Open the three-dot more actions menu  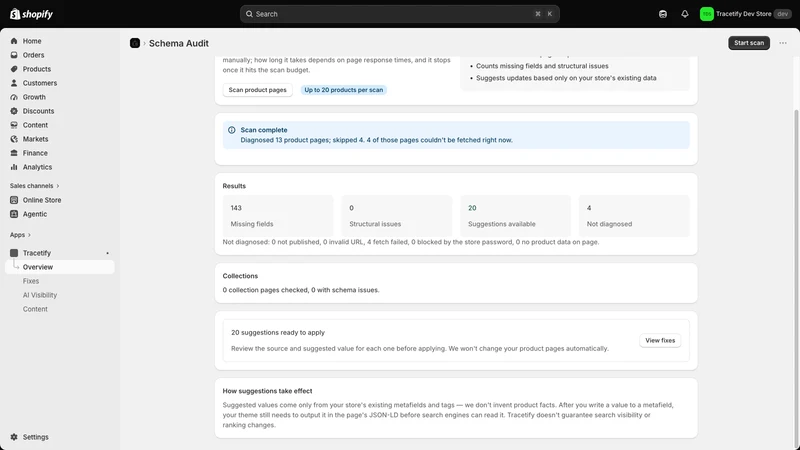783,43
